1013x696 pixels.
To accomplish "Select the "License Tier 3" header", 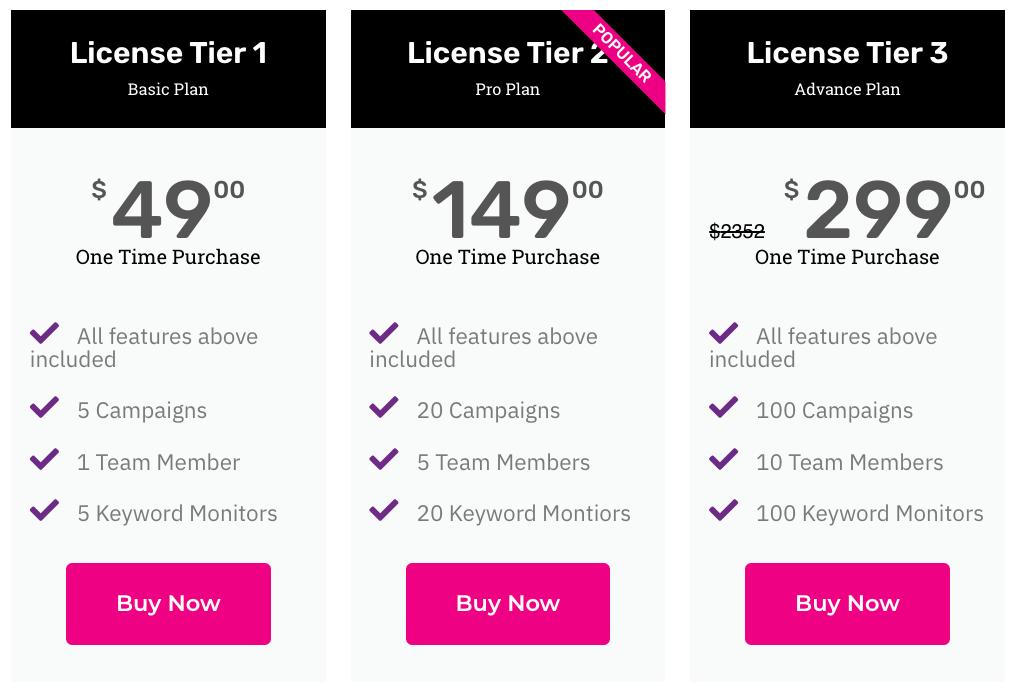I will click(847, 52).
